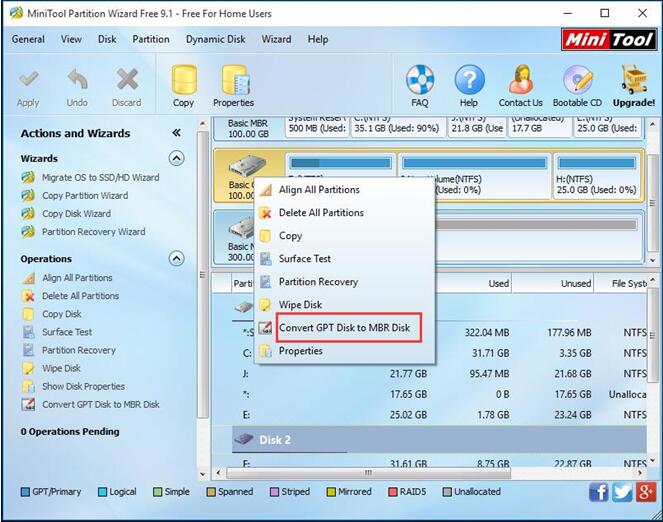Click the Copy cylinder toolbar icon

click(x=184, y=79)
